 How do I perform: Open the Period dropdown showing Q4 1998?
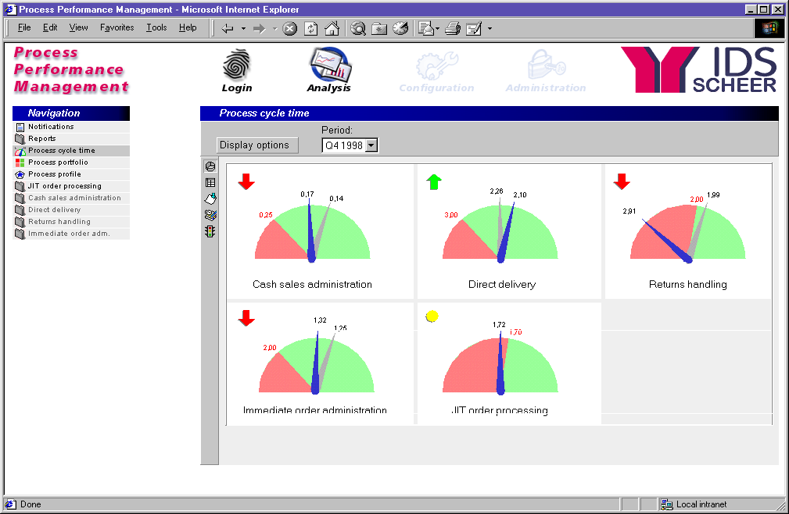tap(350, 145)
